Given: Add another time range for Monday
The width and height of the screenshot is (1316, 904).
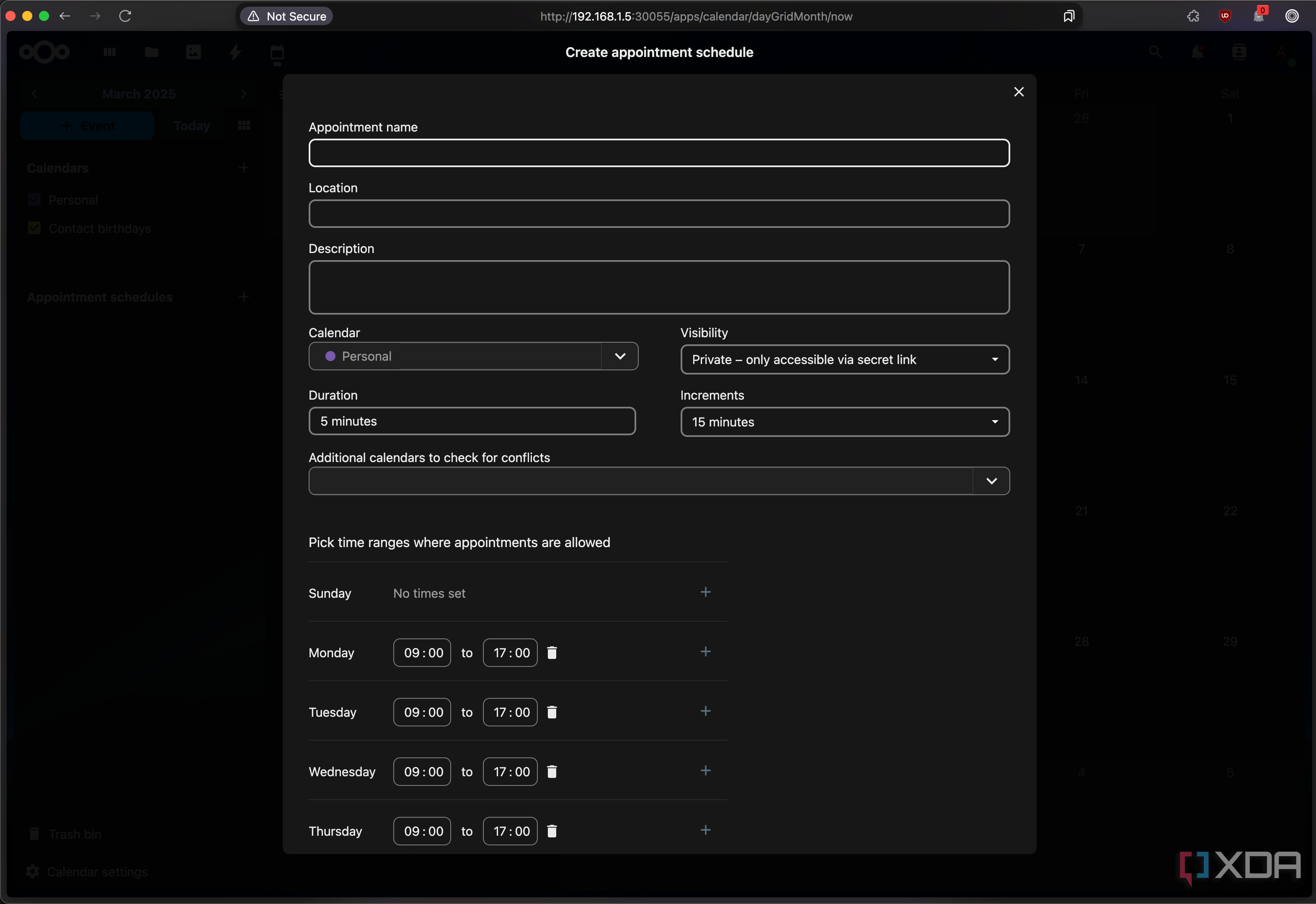Looking at the screenshot, I should click(705, 652).
